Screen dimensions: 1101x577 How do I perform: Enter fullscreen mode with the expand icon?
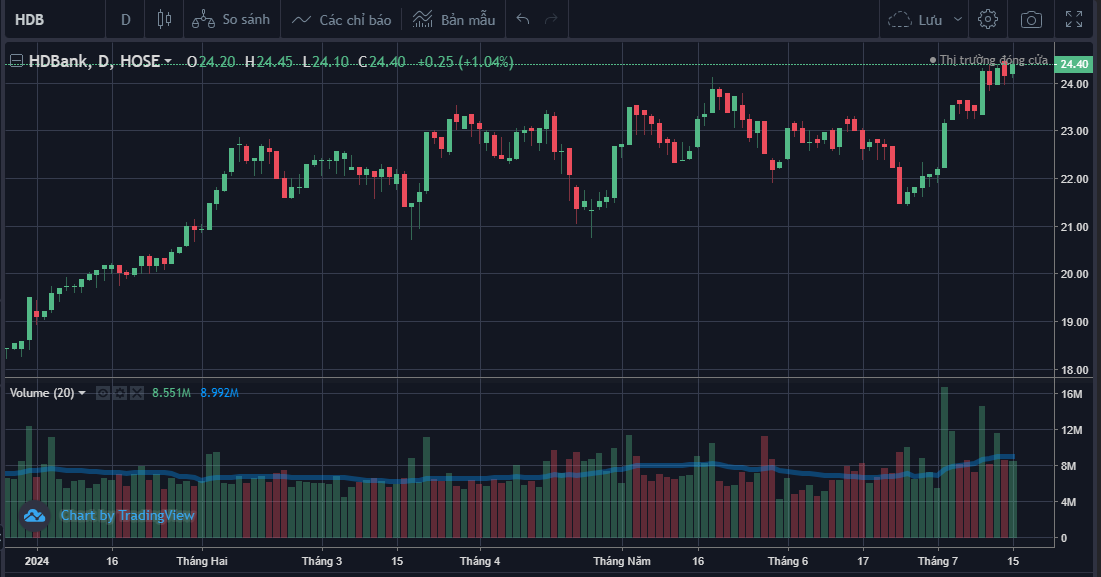tap(1075, 19)
